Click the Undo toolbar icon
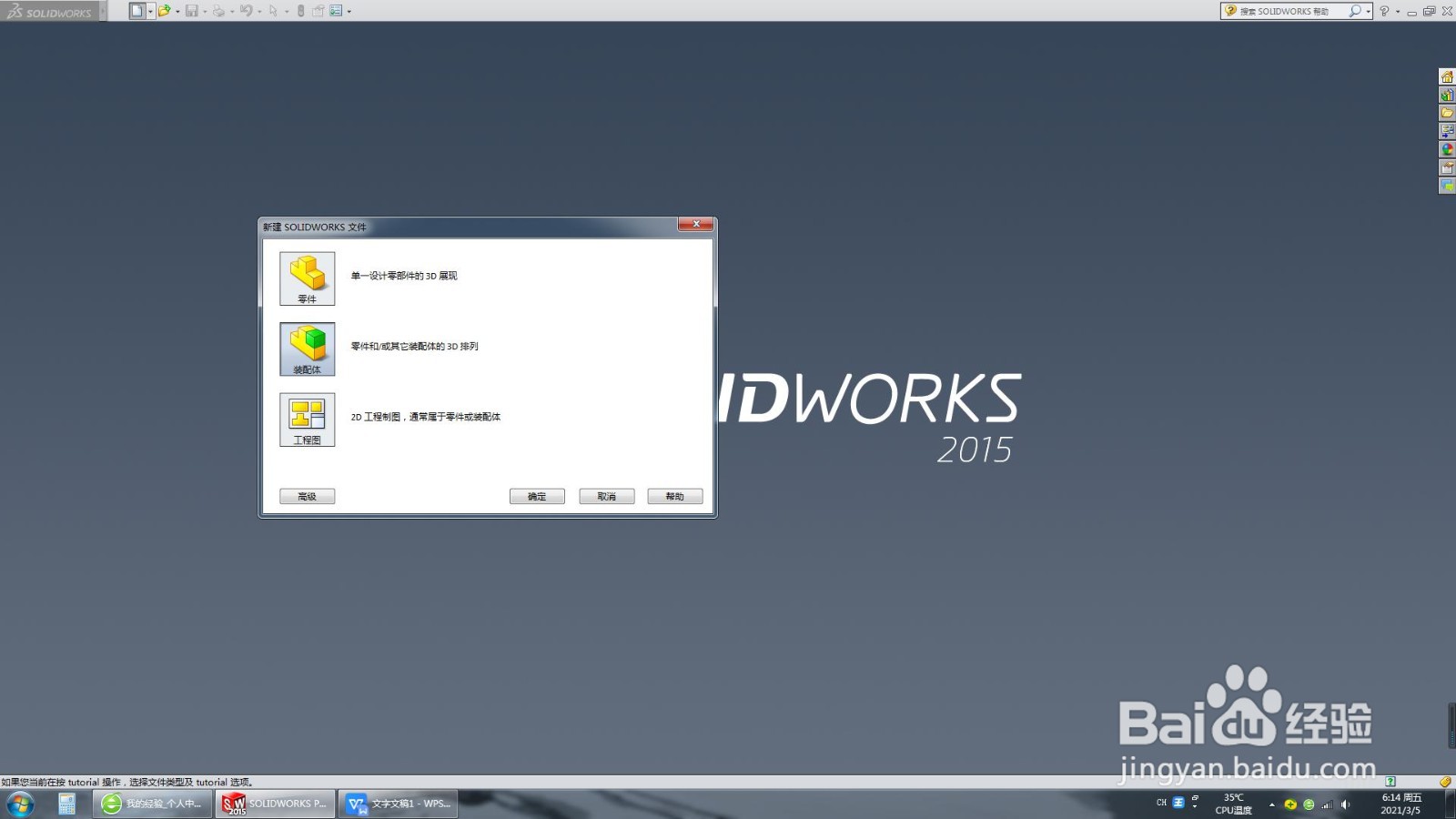The height and width of the screenshot is (819, 1456). tap(246, 11)
